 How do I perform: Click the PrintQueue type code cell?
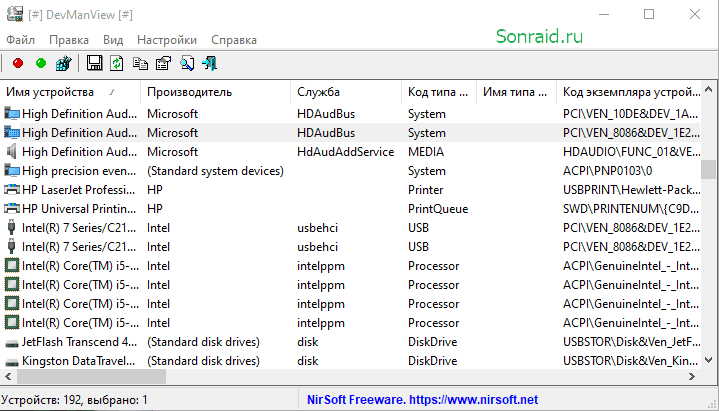pyautogui.click(x=438, y=209)
